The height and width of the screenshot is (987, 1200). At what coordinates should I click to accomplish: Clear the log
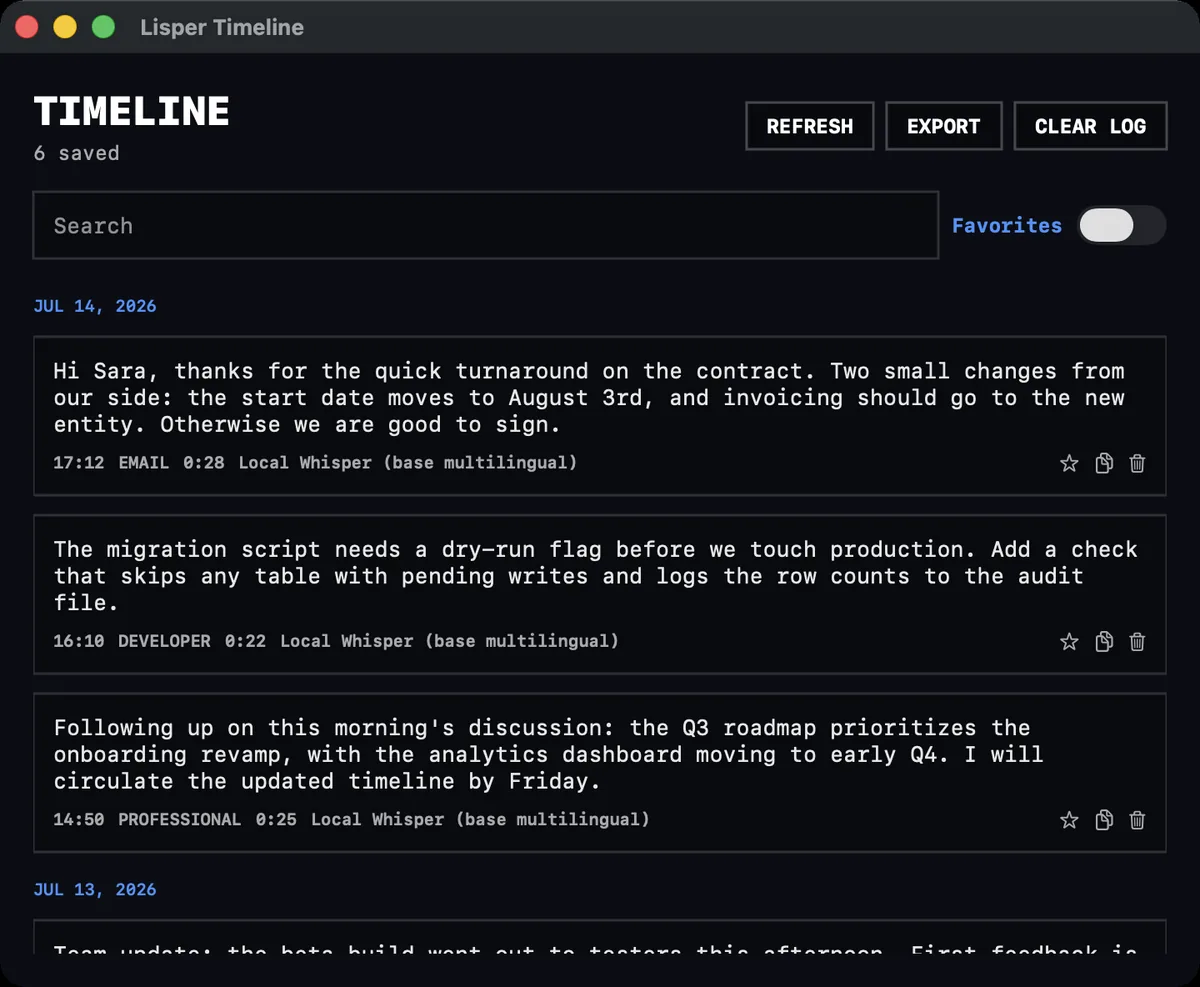point(1090,126)
